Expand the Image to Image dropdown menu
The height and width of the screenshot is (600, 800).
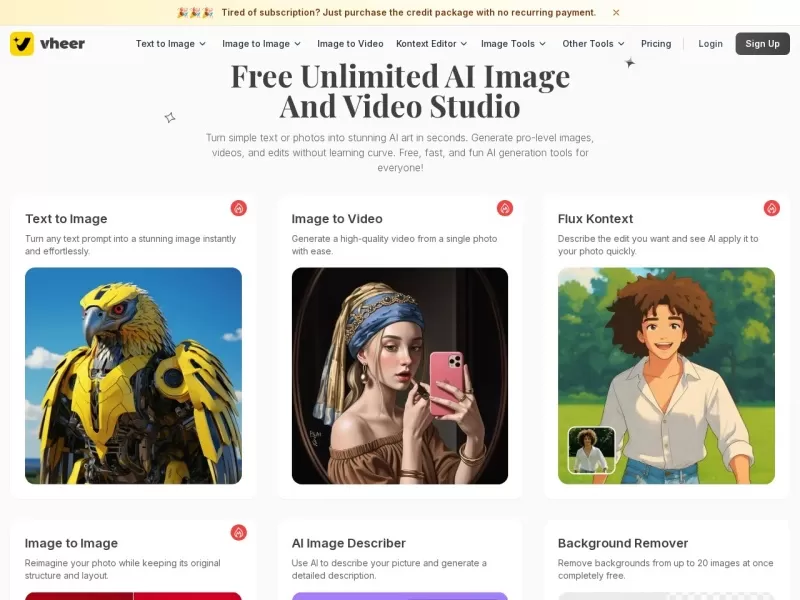coord(261,44)
